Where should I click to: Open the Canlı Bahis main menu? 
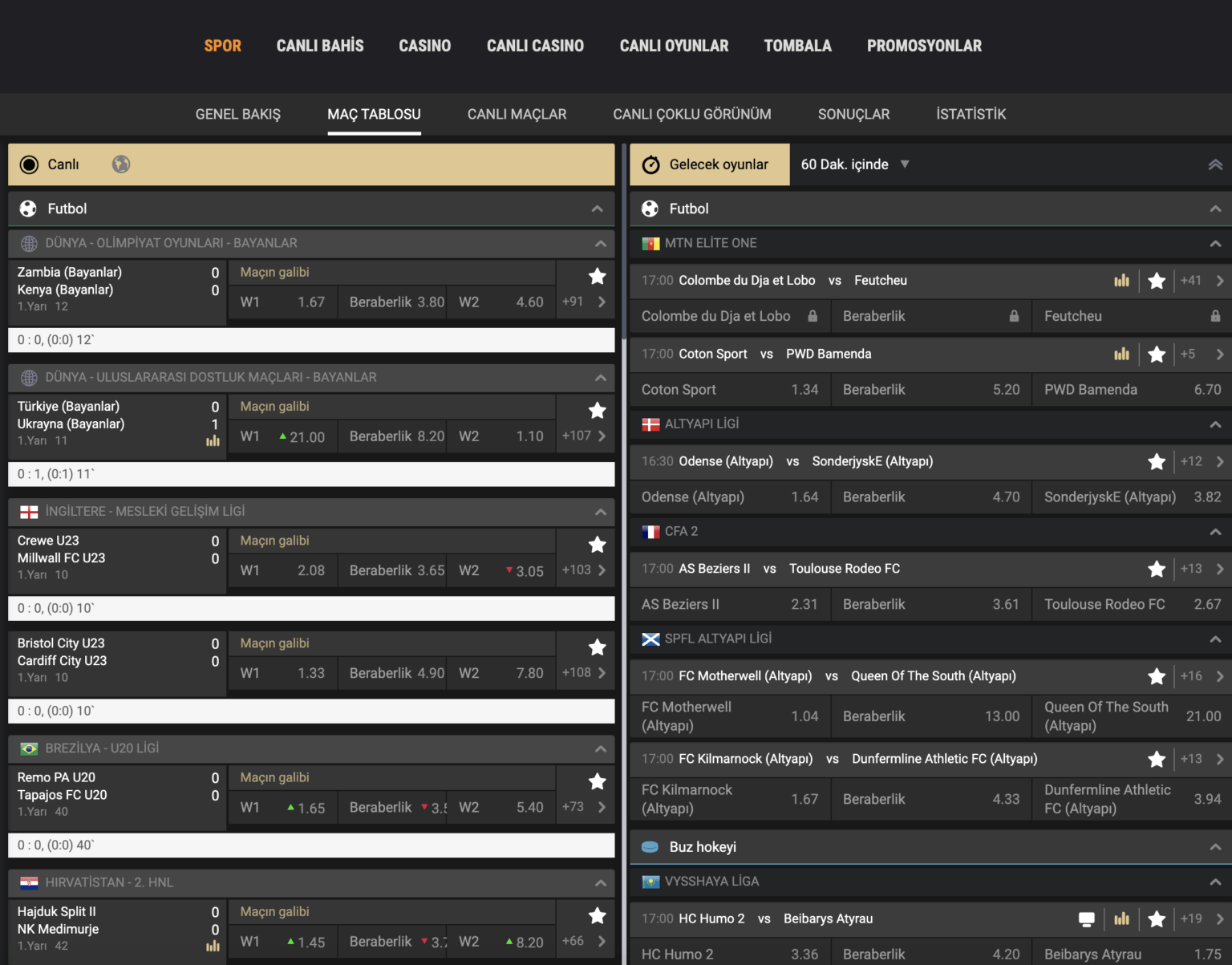tap(320, 46)
